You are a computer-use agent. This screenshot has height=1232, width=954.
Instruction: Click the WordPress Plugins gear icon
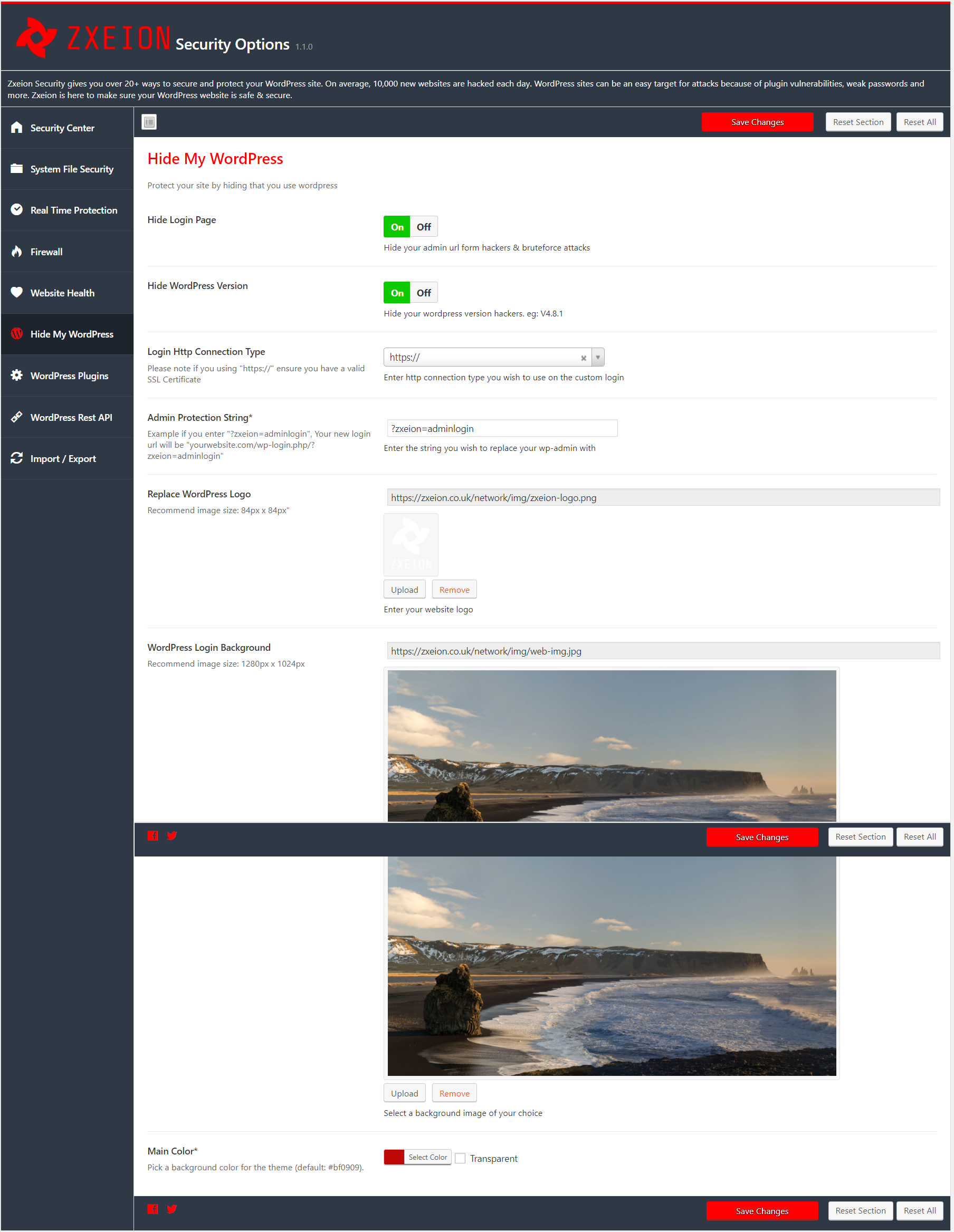pos(17,375)
